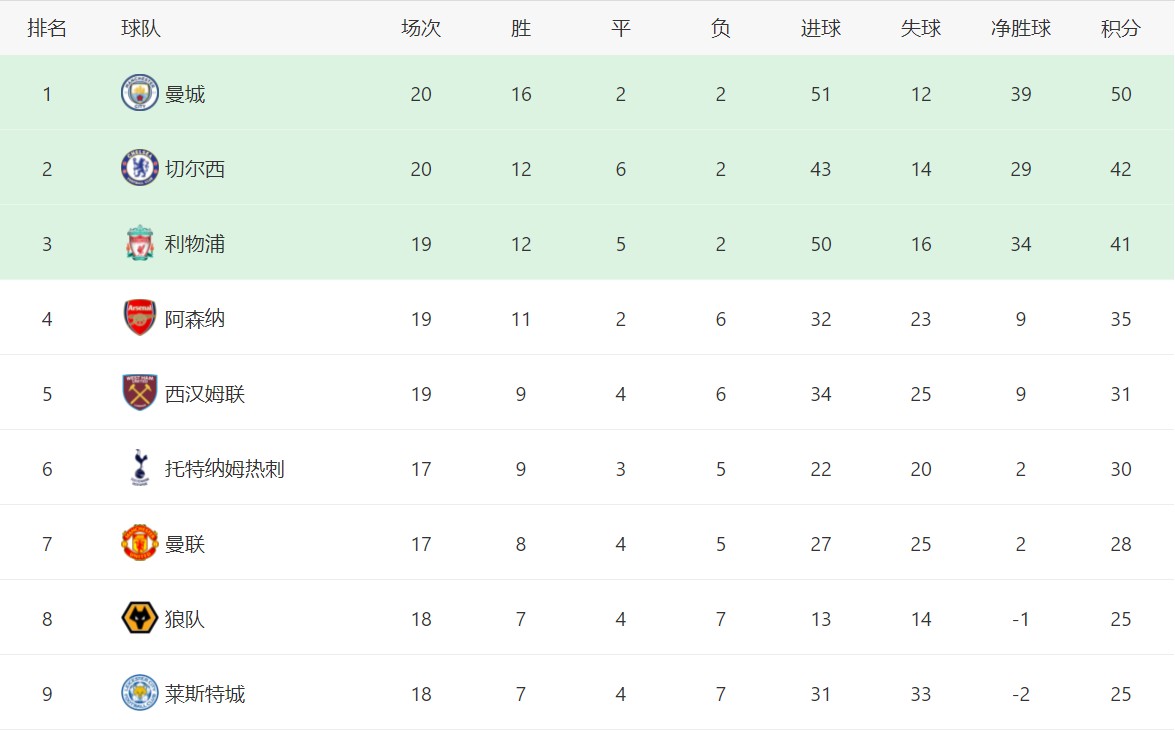Click the 积分 column header
Screen dimensions: 1175x730
[x=1120, y=29]
